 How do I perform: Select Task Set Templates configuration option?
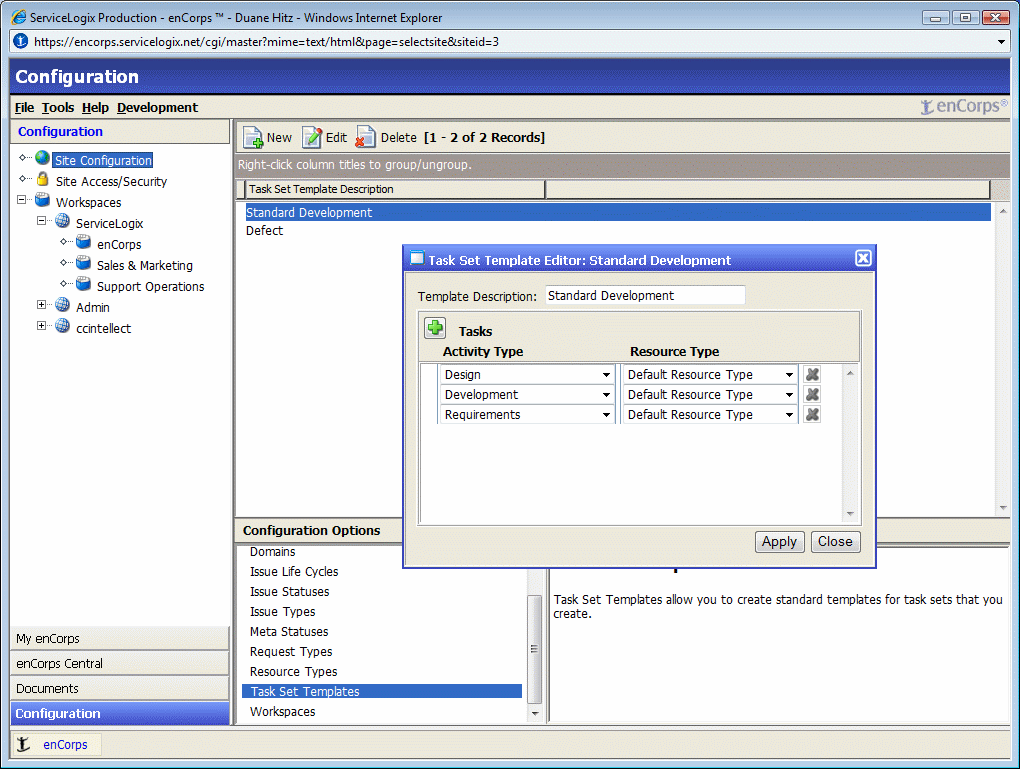(382, 691)
